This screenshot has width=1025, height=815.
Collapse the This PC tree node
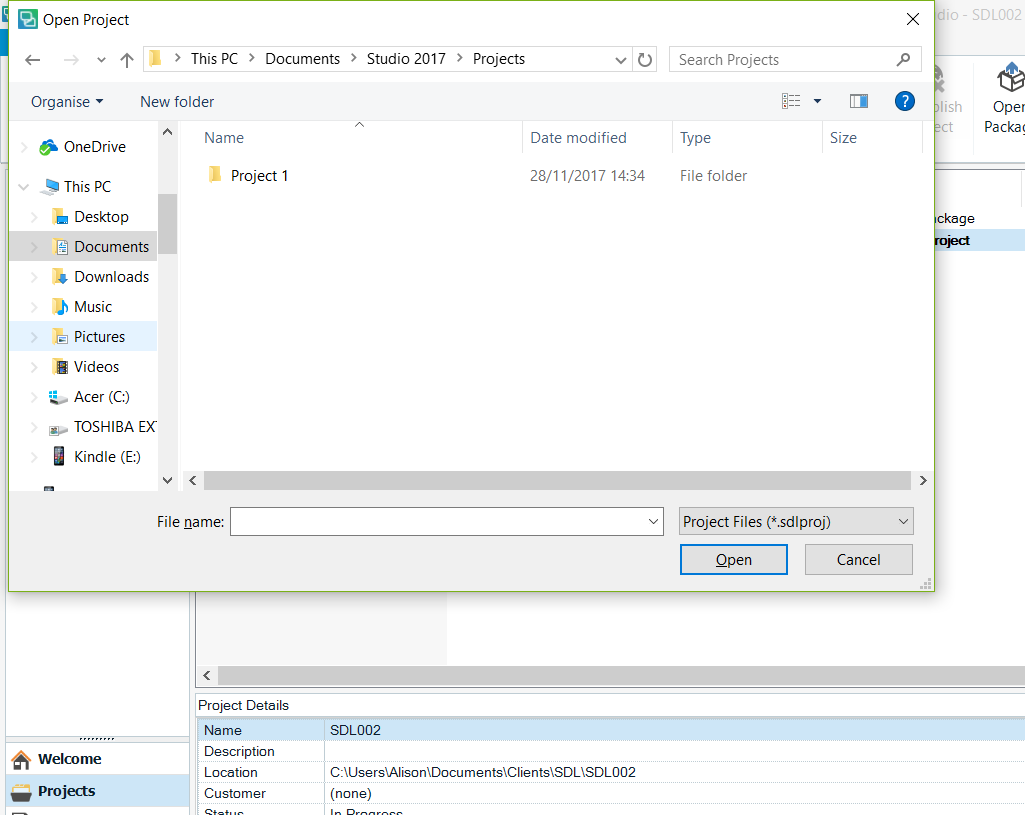24,187
